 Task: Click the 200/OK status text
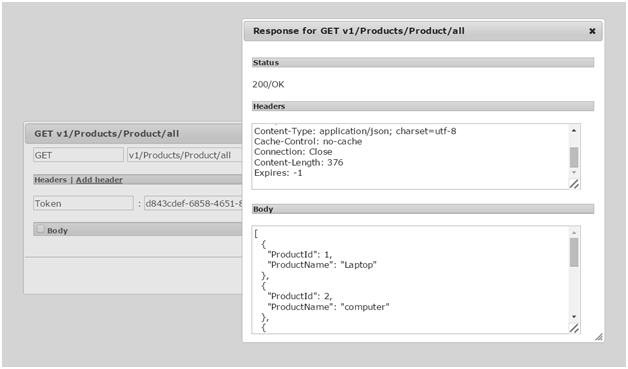click(x=268, y=85)
